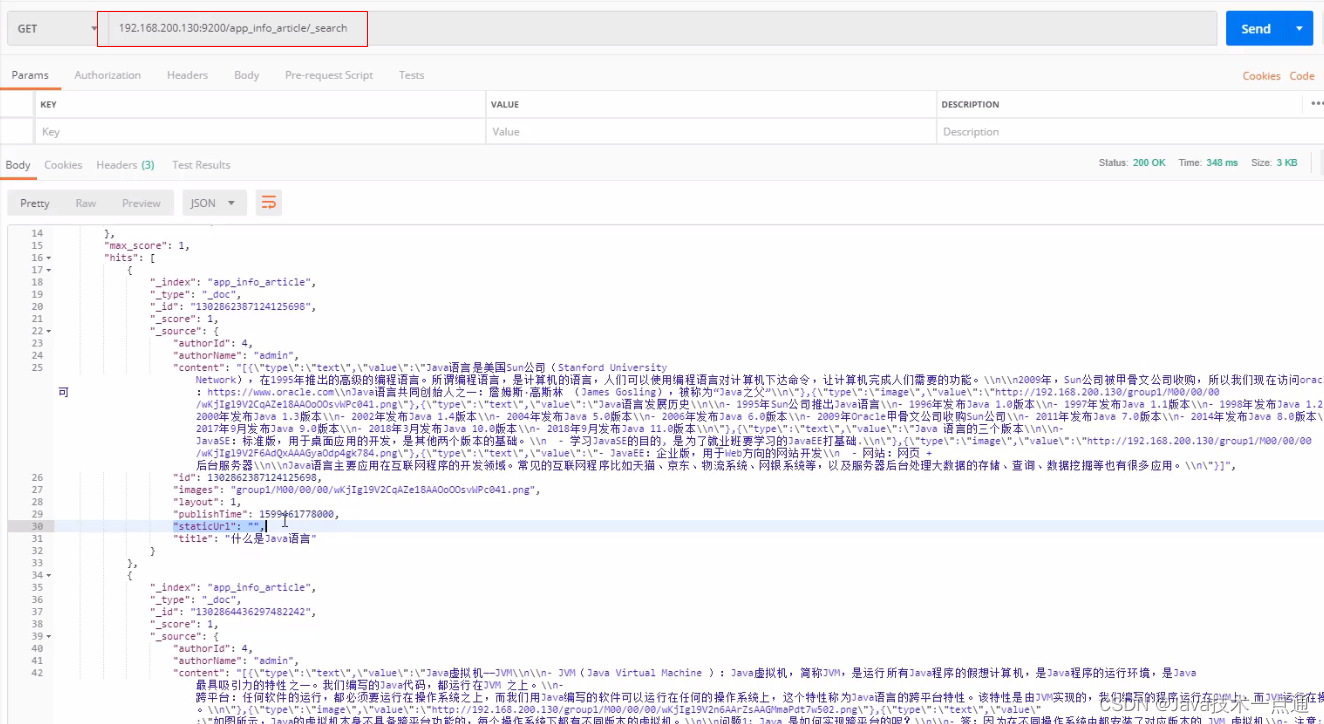Viewport: 1324px width, 724px height.
Task: Click "_index" value on line 35
Action: (261, 587)
